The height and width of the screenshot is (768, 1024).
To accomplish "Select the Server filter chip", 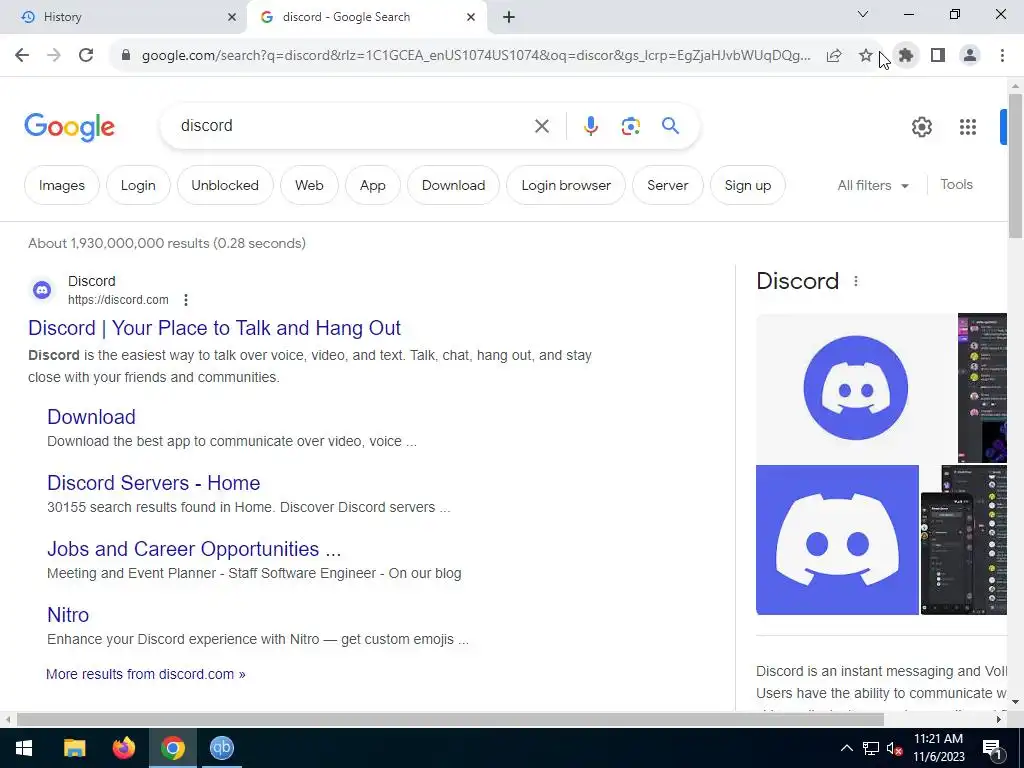I will click(x=667, y=185).
